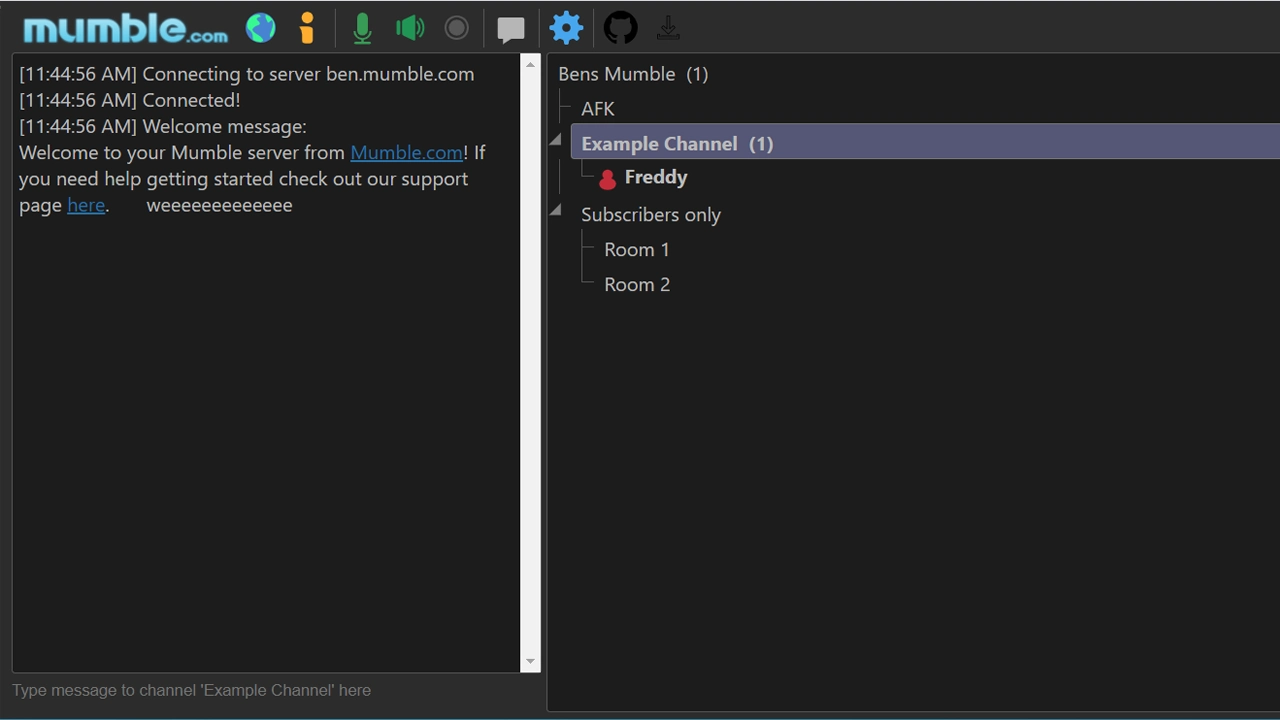Toggle the green microphone mute icon
1280x720 pixels.
362,28
